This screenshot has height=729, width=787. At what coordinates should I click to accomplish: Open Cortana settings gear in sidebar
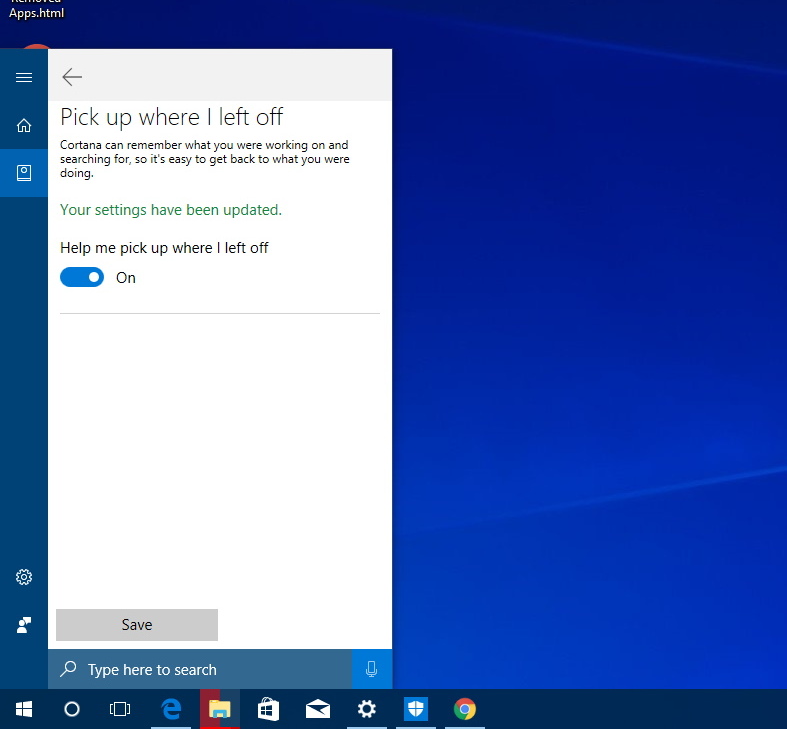[24, 577]
